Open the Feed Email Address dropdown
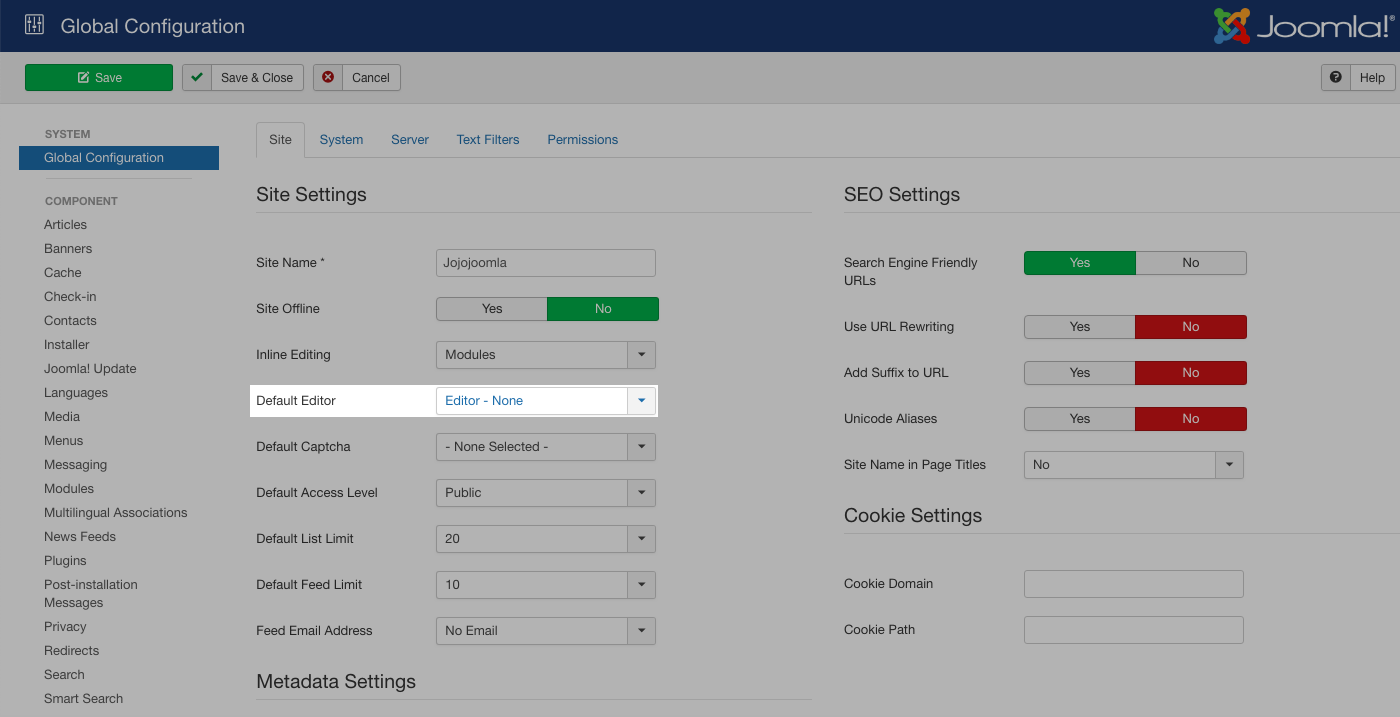This screenshot has height=717, width=1400. pos(546,631)
